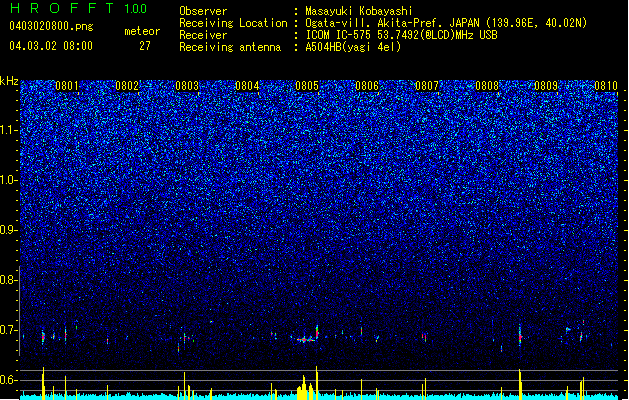Click the Receiver ICOM IC-575 text
629x400 pixels.
click(x=401, y=35)
